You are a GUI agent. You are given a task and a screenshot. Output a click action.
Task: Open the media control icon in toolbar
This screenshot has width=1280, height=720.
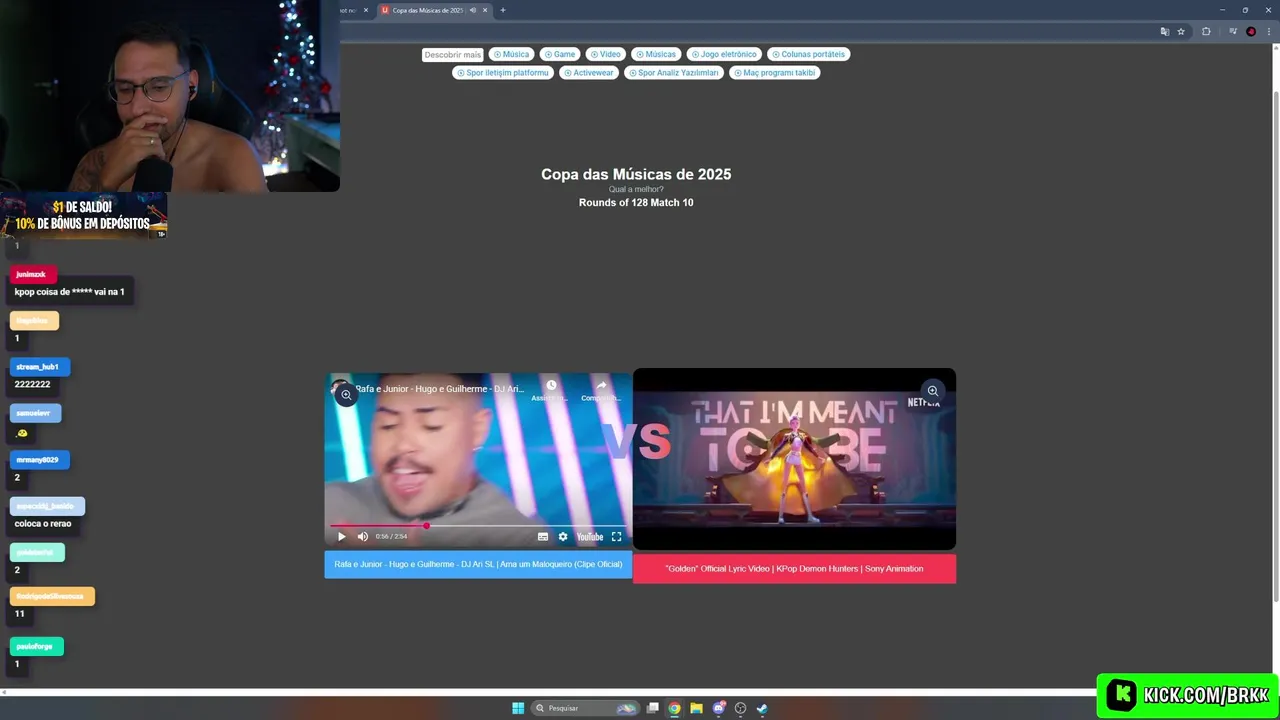(1233, 31)
